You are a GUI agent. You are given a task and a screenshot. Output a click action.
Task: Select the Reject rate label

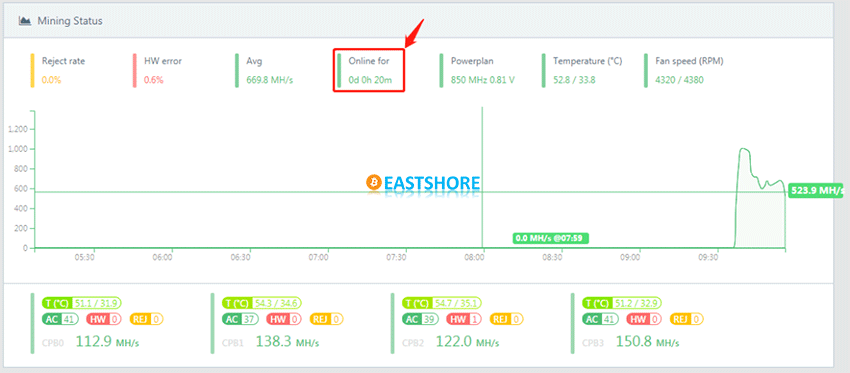click(x=63, y=61)
